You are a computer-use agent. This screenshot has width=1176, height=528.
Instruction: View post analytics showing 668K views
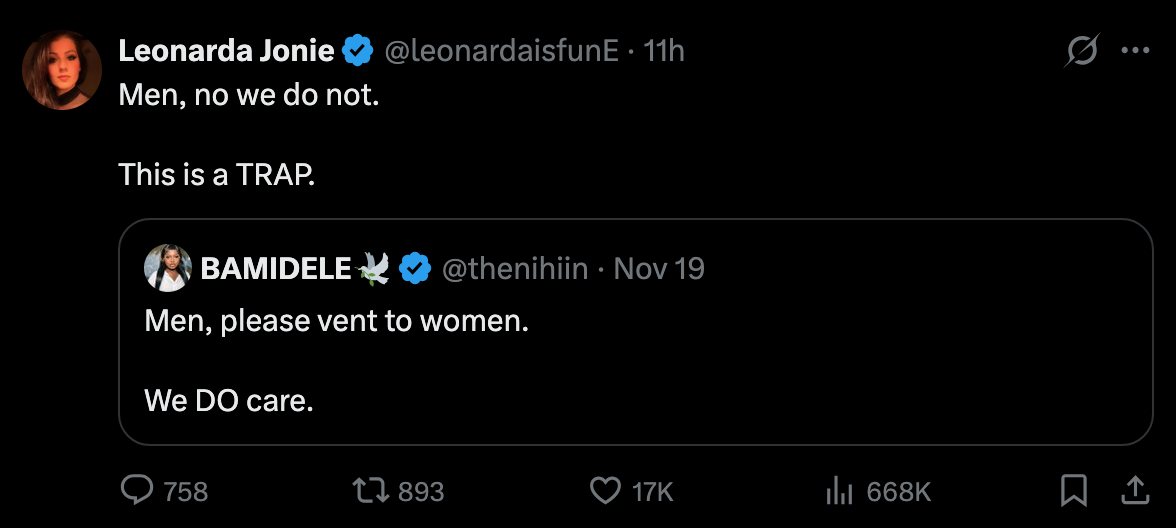pos(836,491)
